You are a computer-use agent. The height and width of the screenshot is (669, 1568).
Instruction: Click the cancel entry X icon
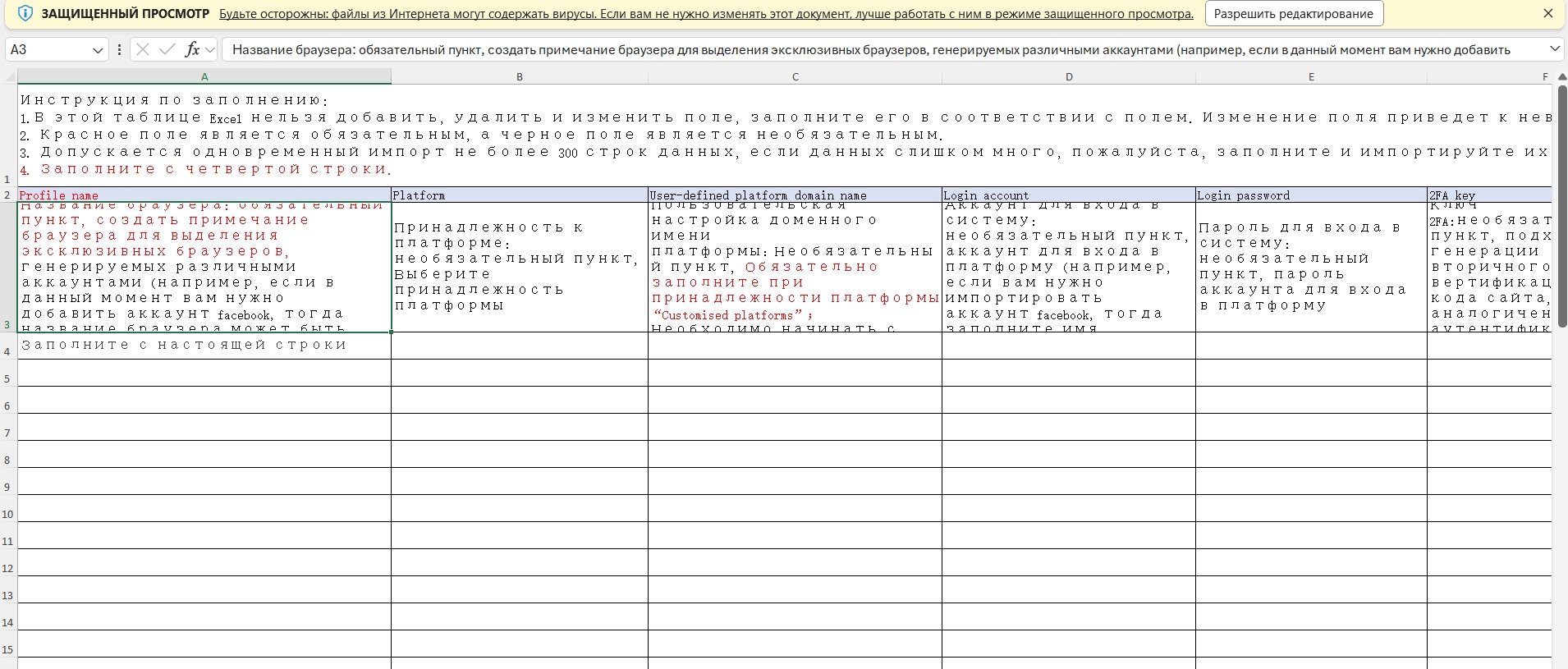pyautogui.click(x=143, y=49)
